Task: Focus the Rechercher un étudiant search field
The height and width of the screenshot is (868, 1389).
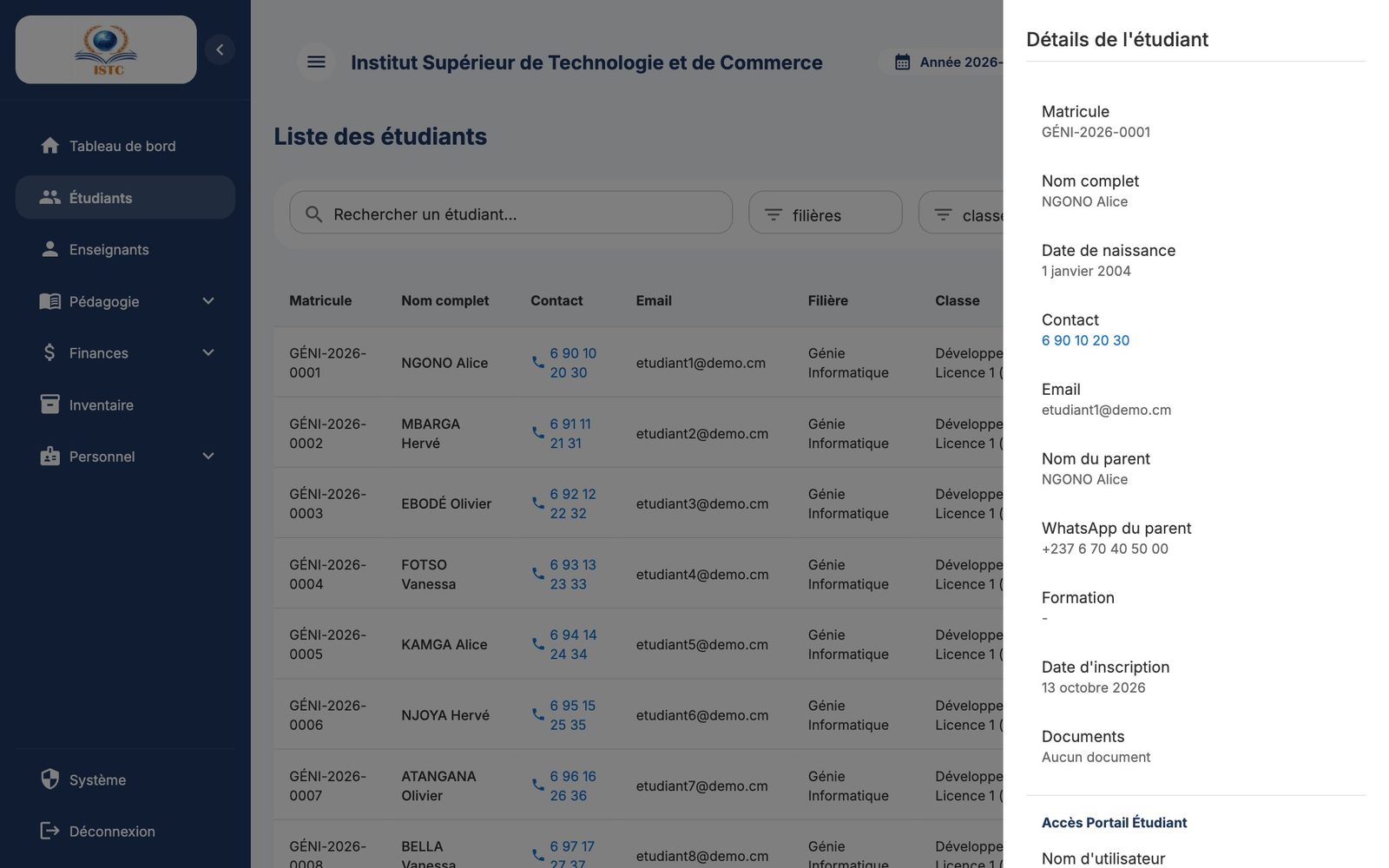Action: (x=510, y=213)
